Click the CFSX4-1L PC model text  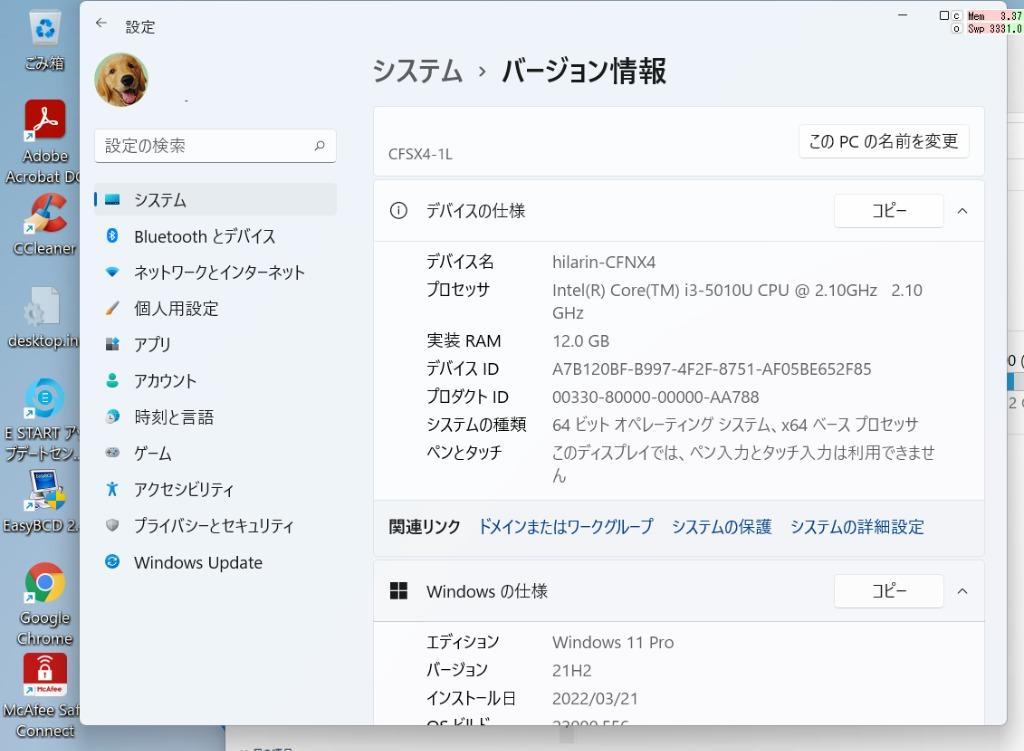pos(420,154)
